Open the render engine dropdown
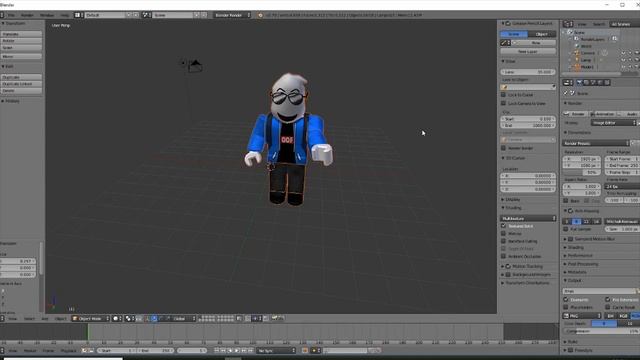The height and width of the screenshot is (360, 640). 232,15
